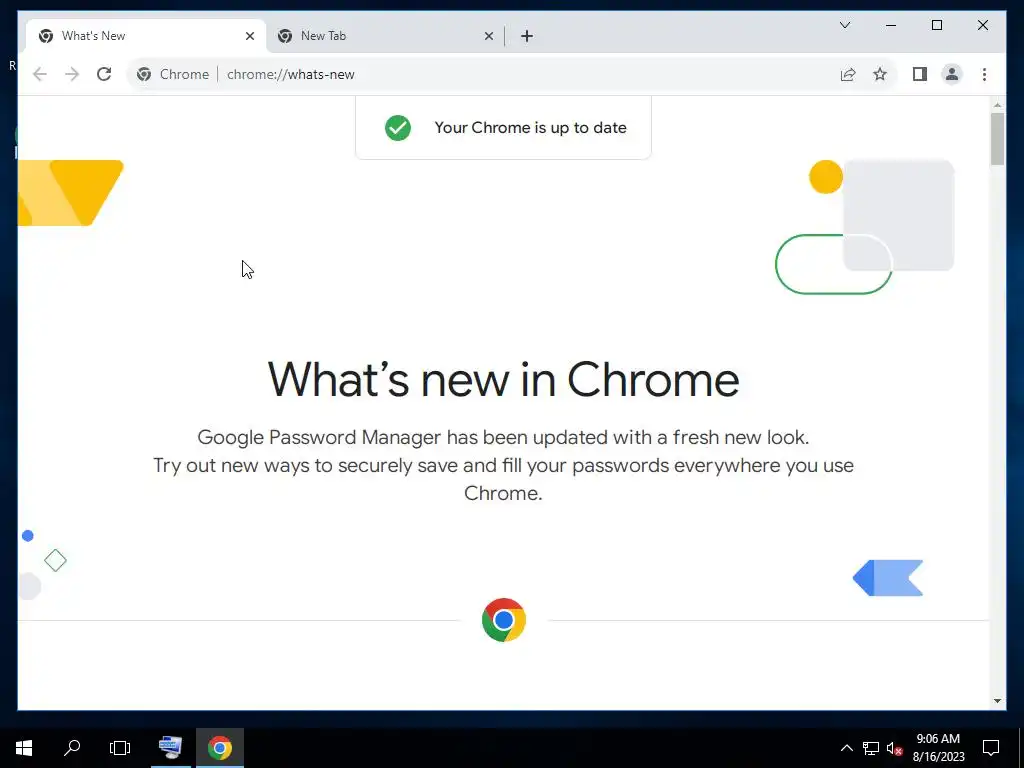Screen dimensions: 1024x768
Task: Click the page's vertical scrollbar thumb
Action: pos(997,139)
